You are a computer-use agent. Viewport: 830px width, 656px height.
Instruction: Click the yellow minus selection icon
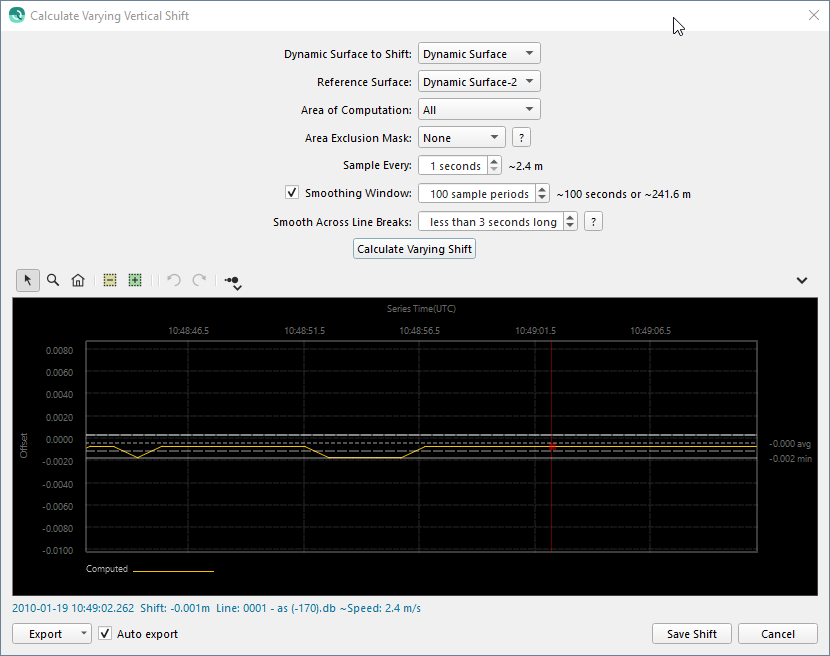110,281
